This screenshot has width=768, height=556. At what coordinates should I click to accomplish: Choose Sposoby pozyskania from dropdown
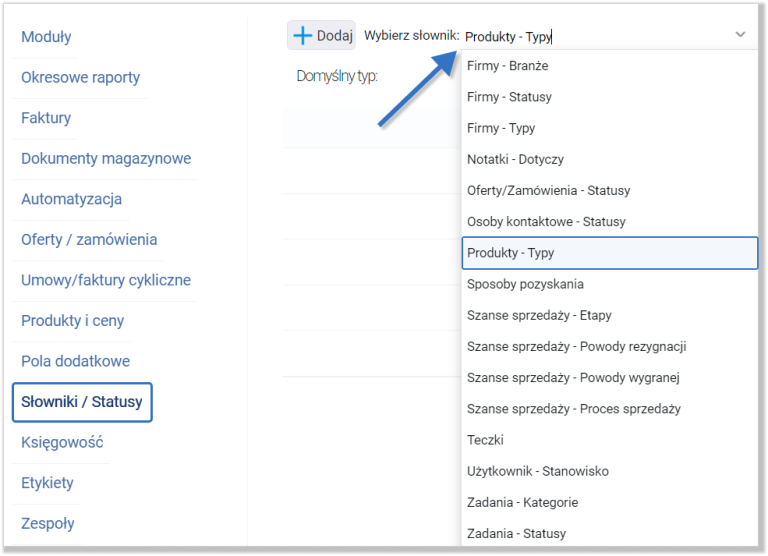525,284
